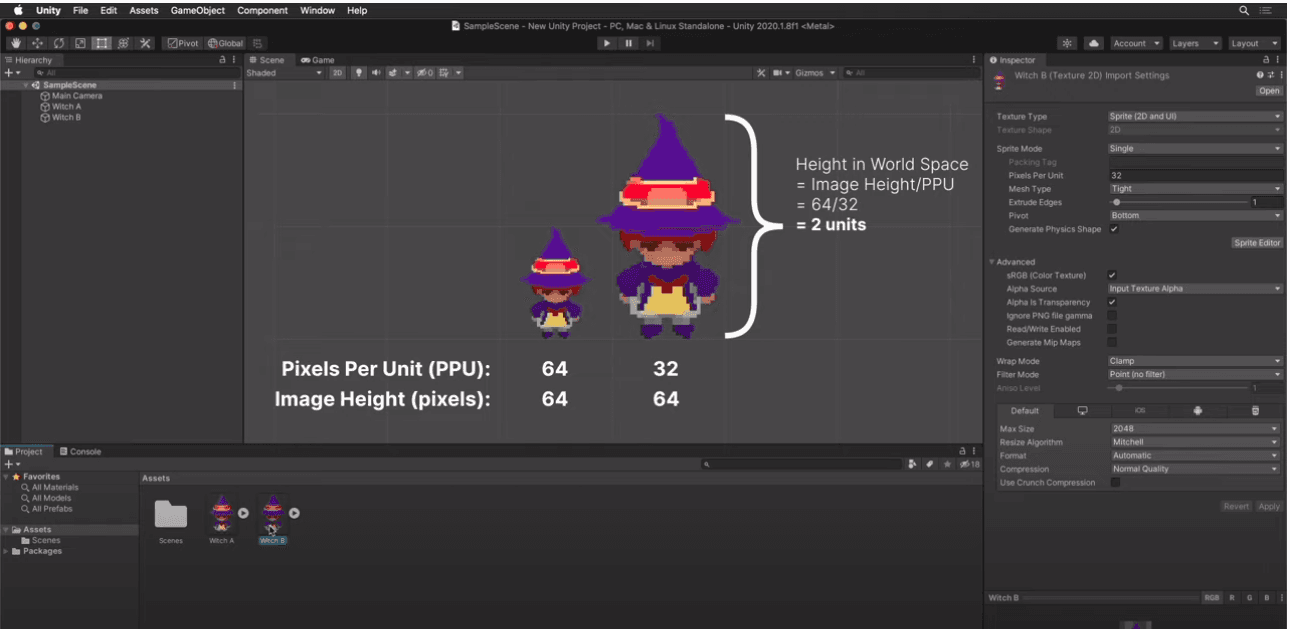
Task: Collapse the SampleScene hierarchy item
Action: click(26, 85)
